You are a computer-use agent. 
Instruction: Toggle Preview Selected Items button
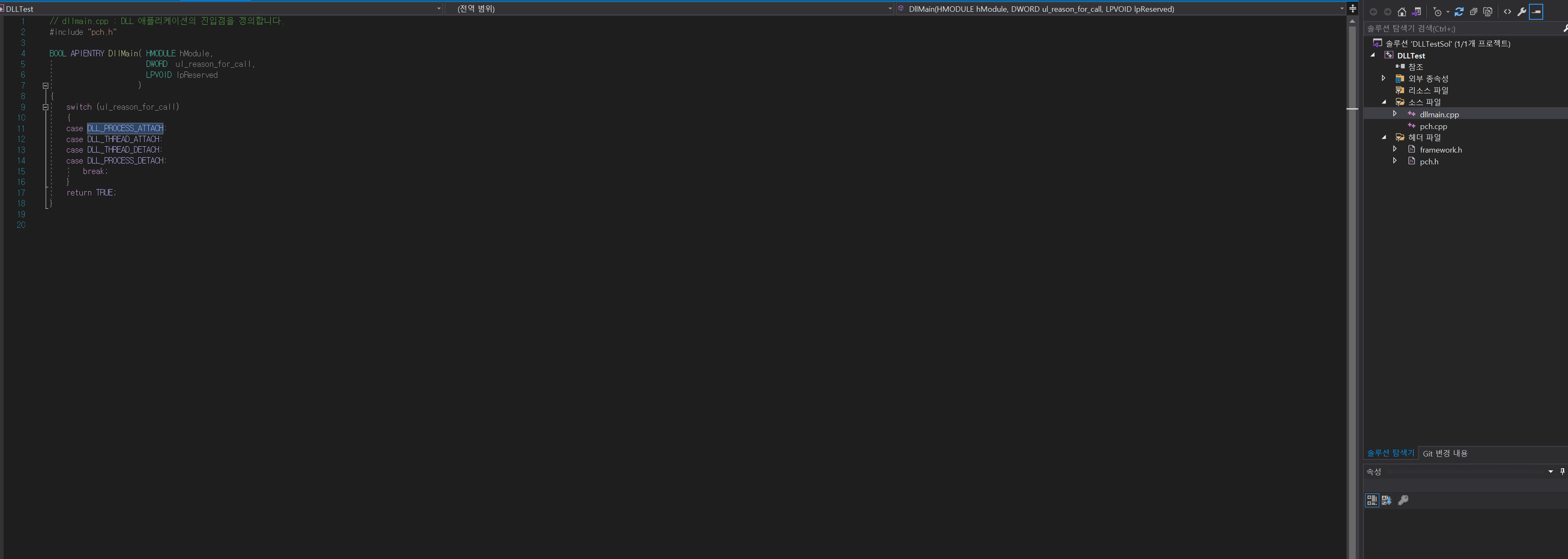click(1536, 12)
